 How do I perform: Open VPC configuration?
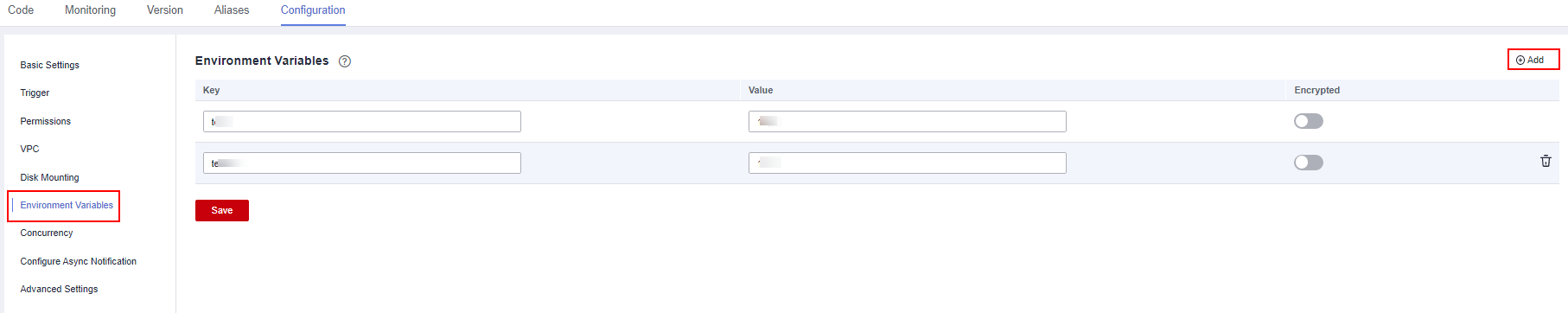(x=29, y=149)
